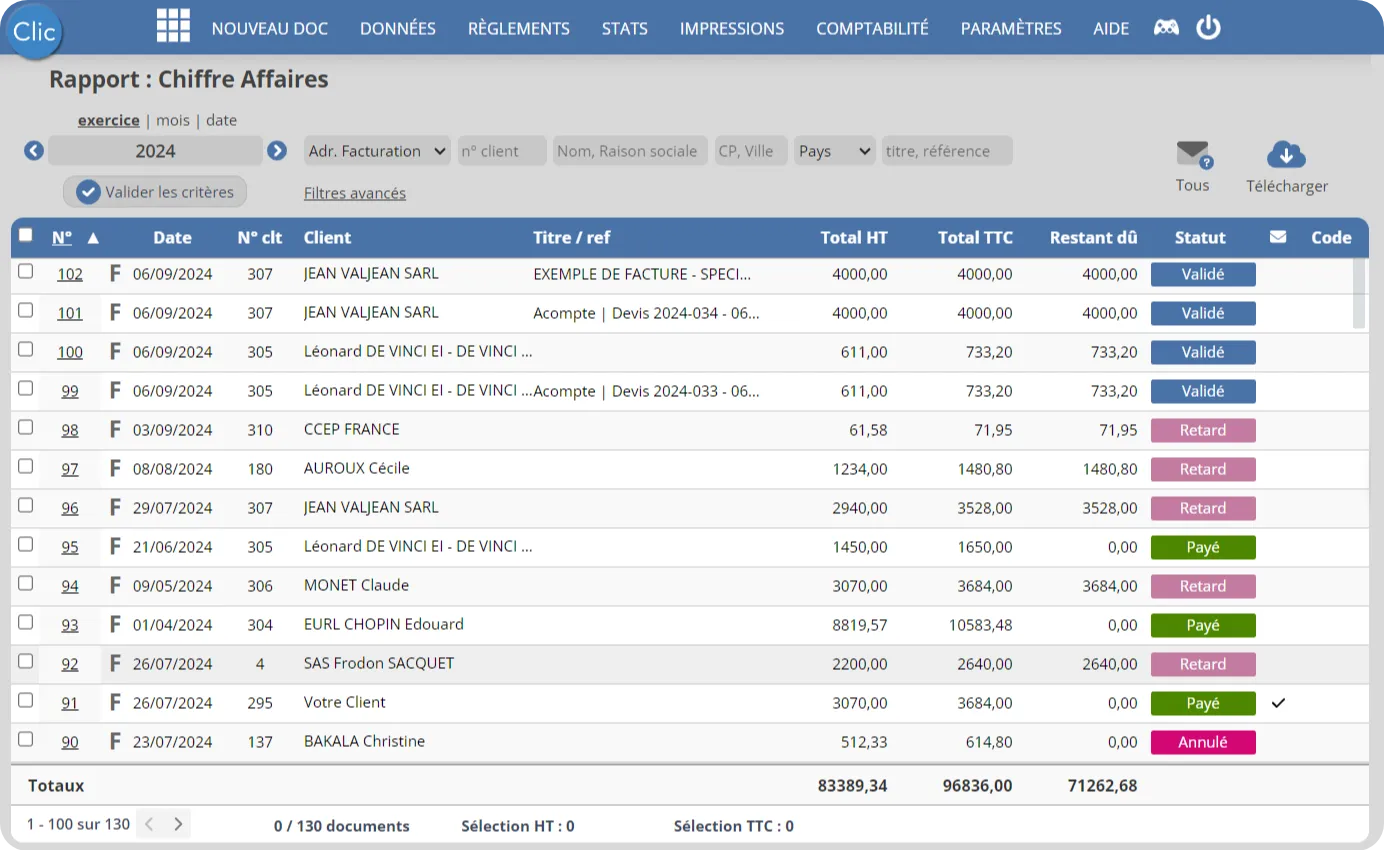Open the Filtres avancés link
Screen dimensions: 1384x851
pos(355,193)
